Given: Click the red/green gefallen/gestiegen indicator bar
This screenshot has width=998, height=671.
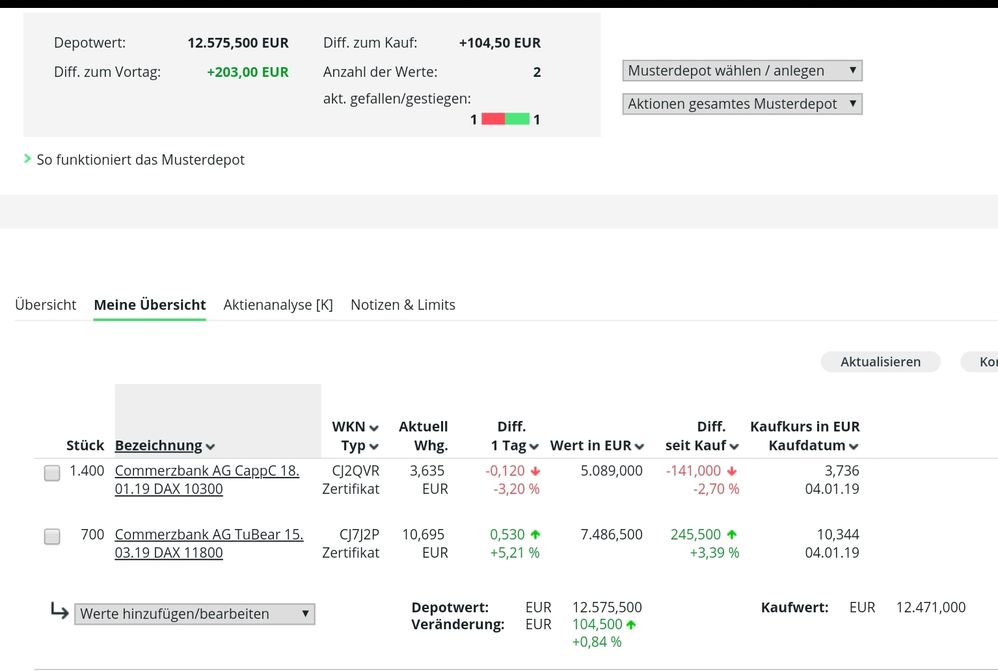Looking at the screenshot, I should pyautogui.click(x=505, y=118).
